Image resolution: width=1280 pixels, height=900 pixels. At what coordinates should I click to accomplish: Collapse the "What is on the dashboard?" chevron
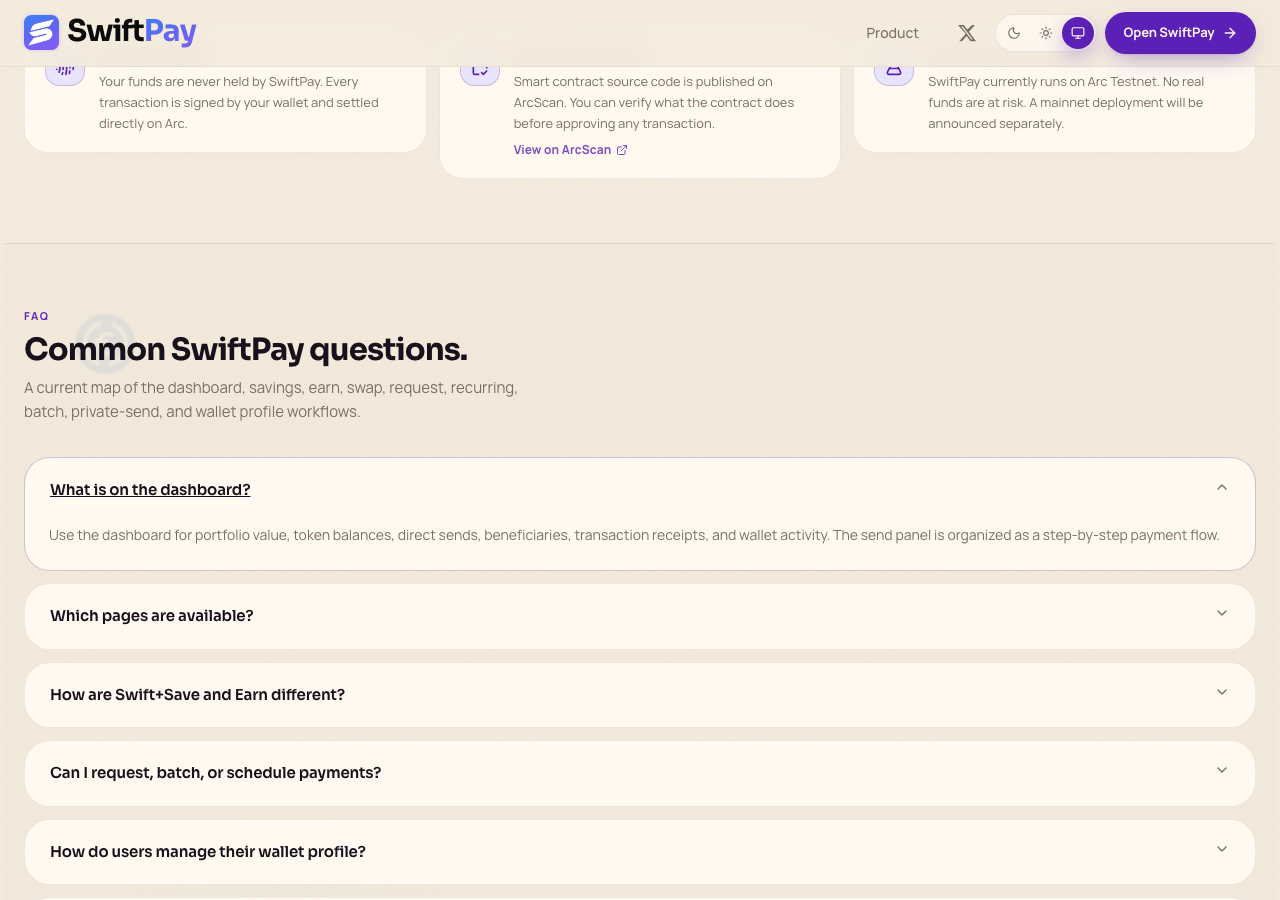coord(1222,488)
